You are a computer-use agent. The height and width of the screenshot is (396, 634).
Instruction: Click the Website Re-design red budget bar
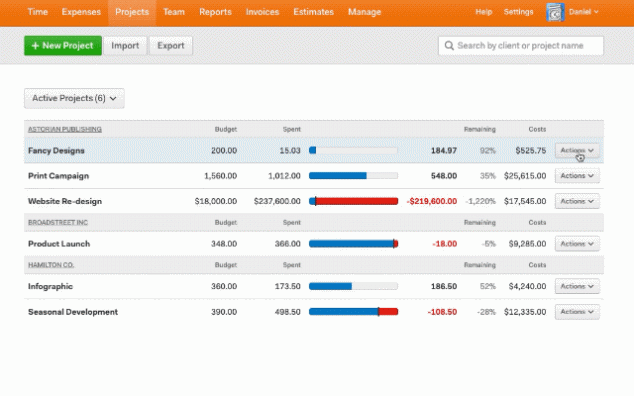(357, 201)
